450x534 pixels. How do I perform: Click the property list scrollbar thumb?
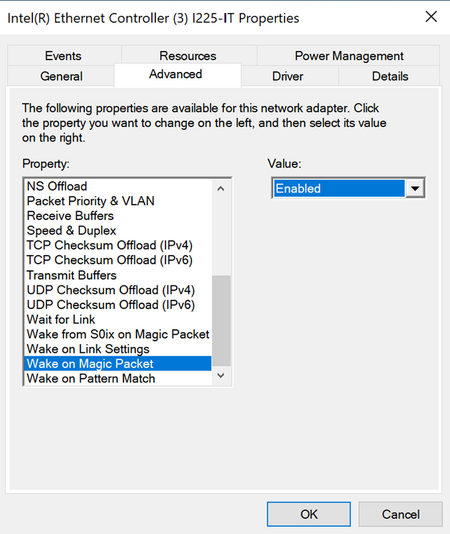point(221,320)
